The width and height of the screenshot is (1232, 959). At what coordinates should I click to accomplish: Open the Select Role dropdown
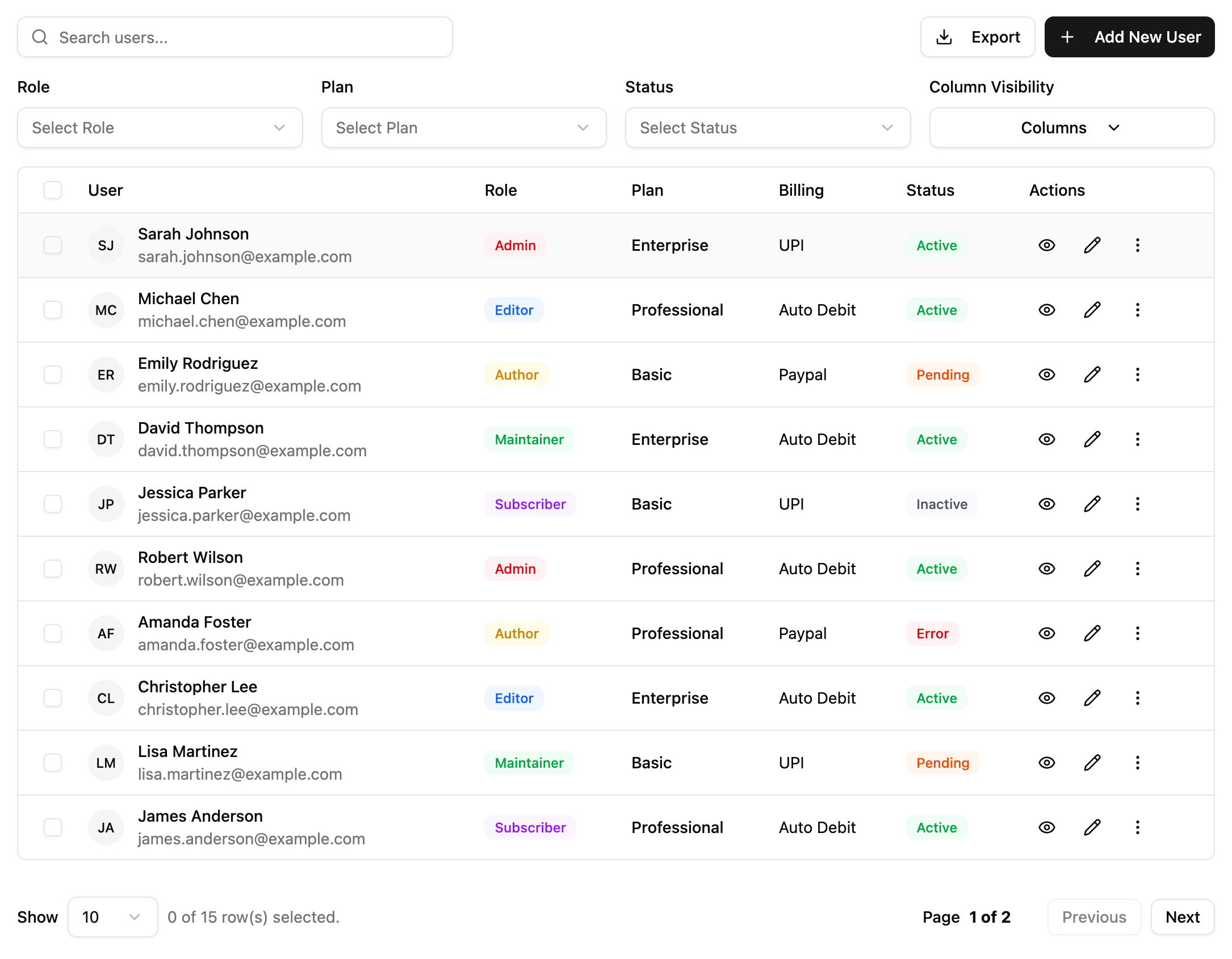160,128
